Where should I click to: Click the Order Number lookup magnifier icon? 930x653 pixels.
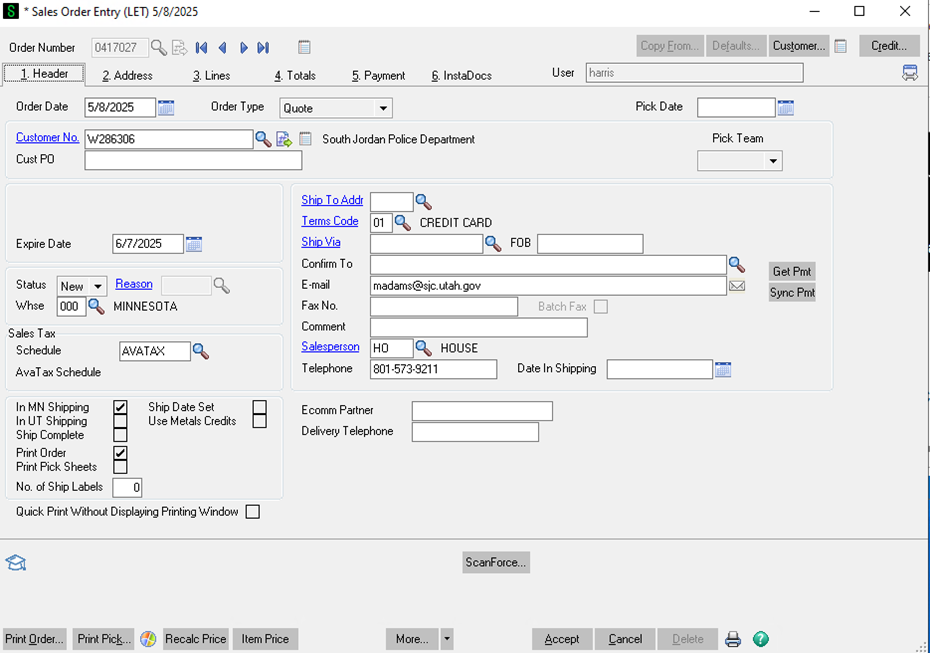click(159, 47)
